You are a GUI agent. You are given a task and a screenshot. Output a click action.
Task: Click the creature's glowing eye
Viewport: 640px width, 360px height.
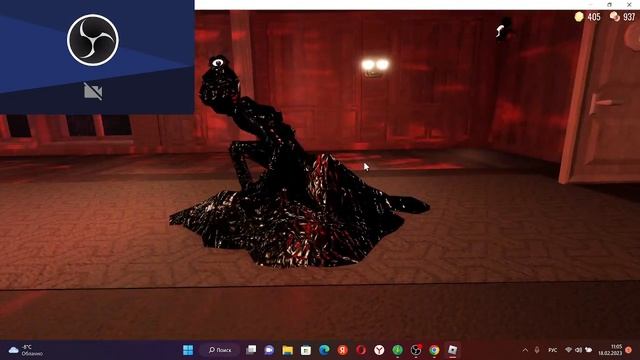[218, 63]
